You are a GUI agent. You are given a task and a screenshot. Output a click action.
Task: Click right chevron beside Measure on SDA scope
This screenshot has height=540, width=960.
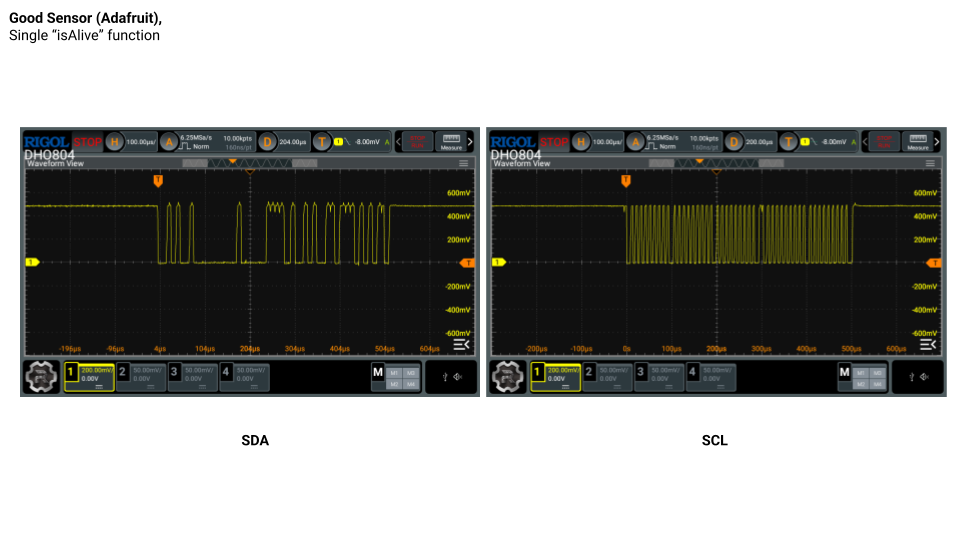[470, 142]
